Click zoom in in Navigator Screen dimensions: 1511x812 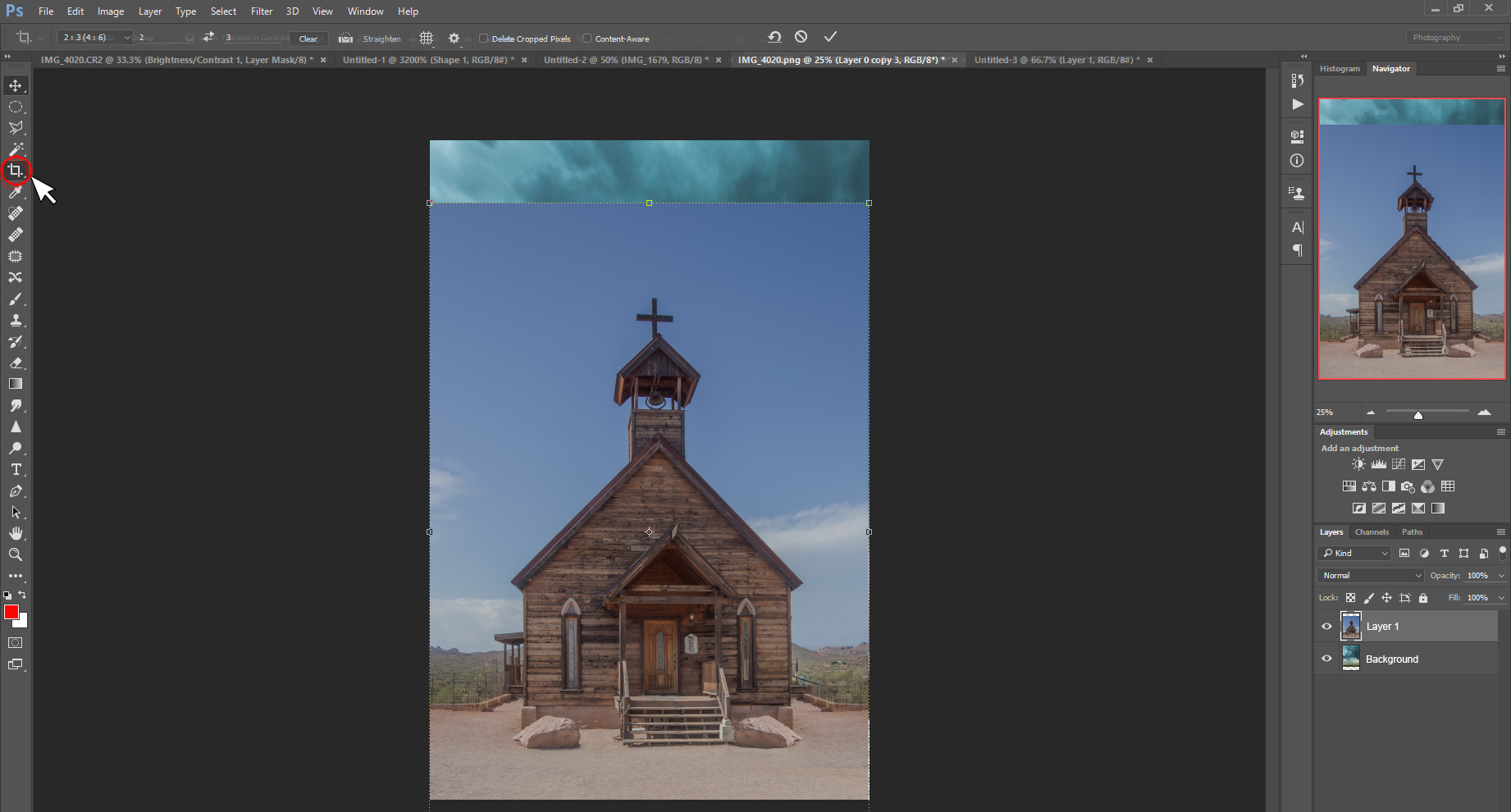point(1484,413)
